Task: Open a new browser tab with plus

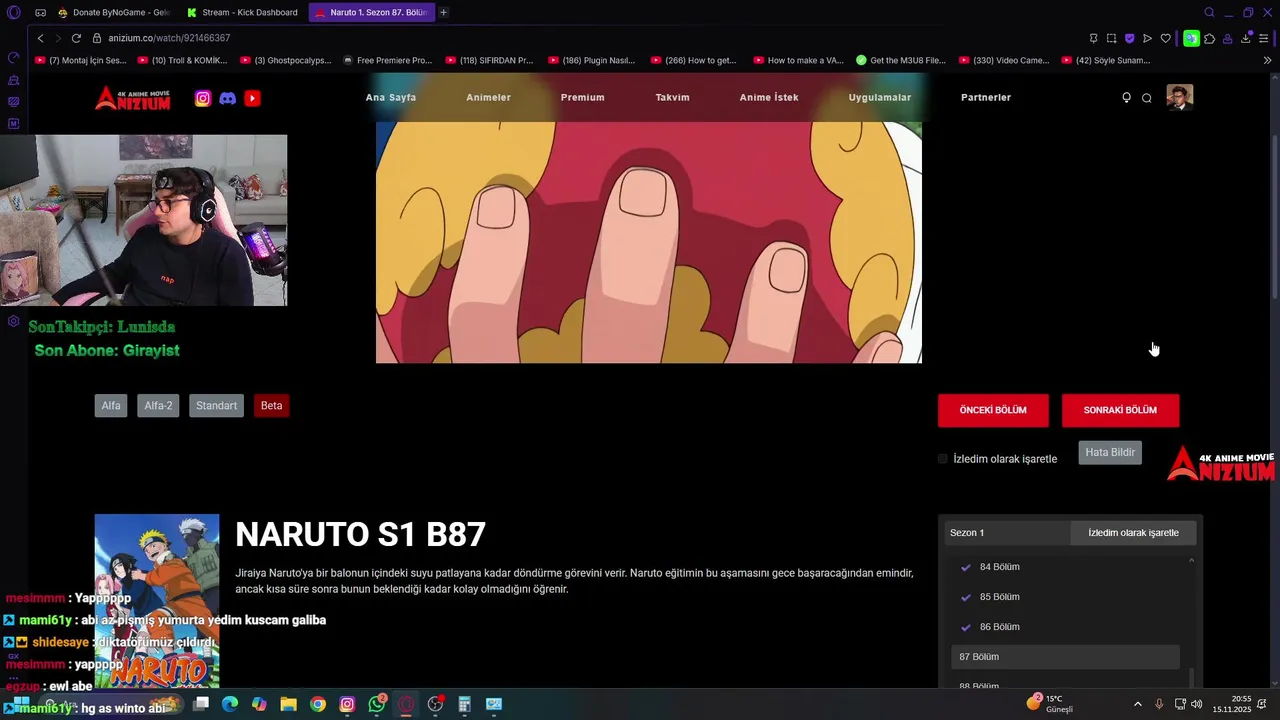Action: (443, 12)
